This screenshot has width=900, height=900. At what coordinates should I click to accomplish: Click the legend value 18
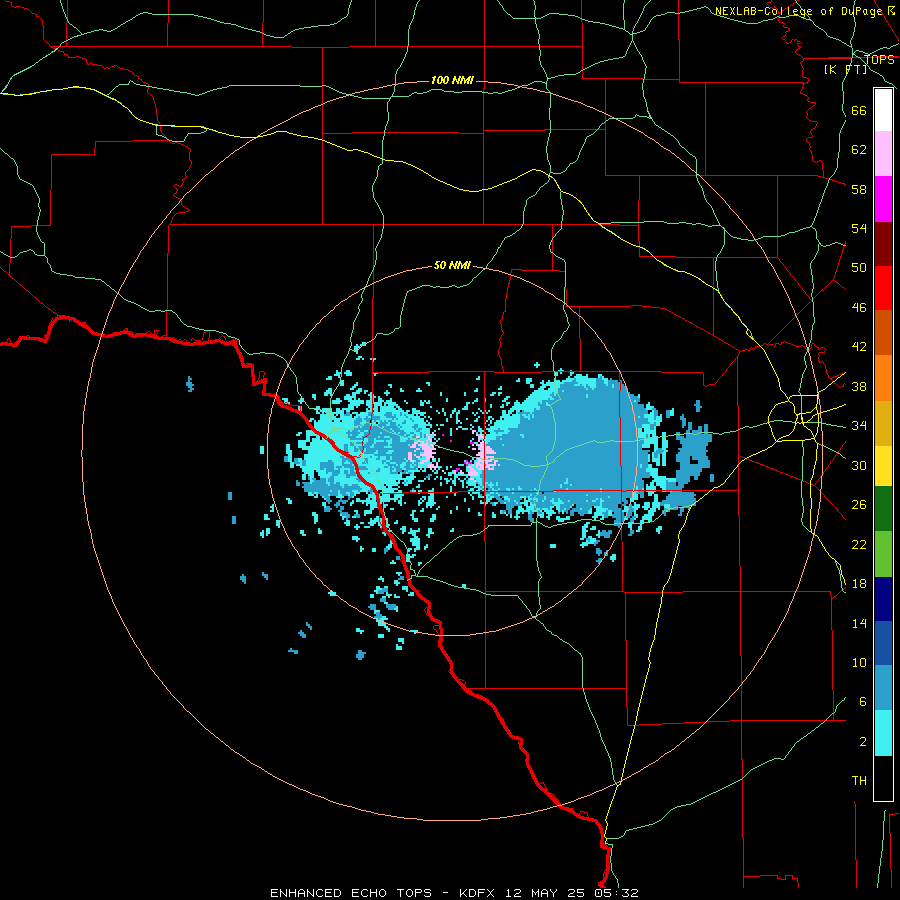(x=859, y=584)
